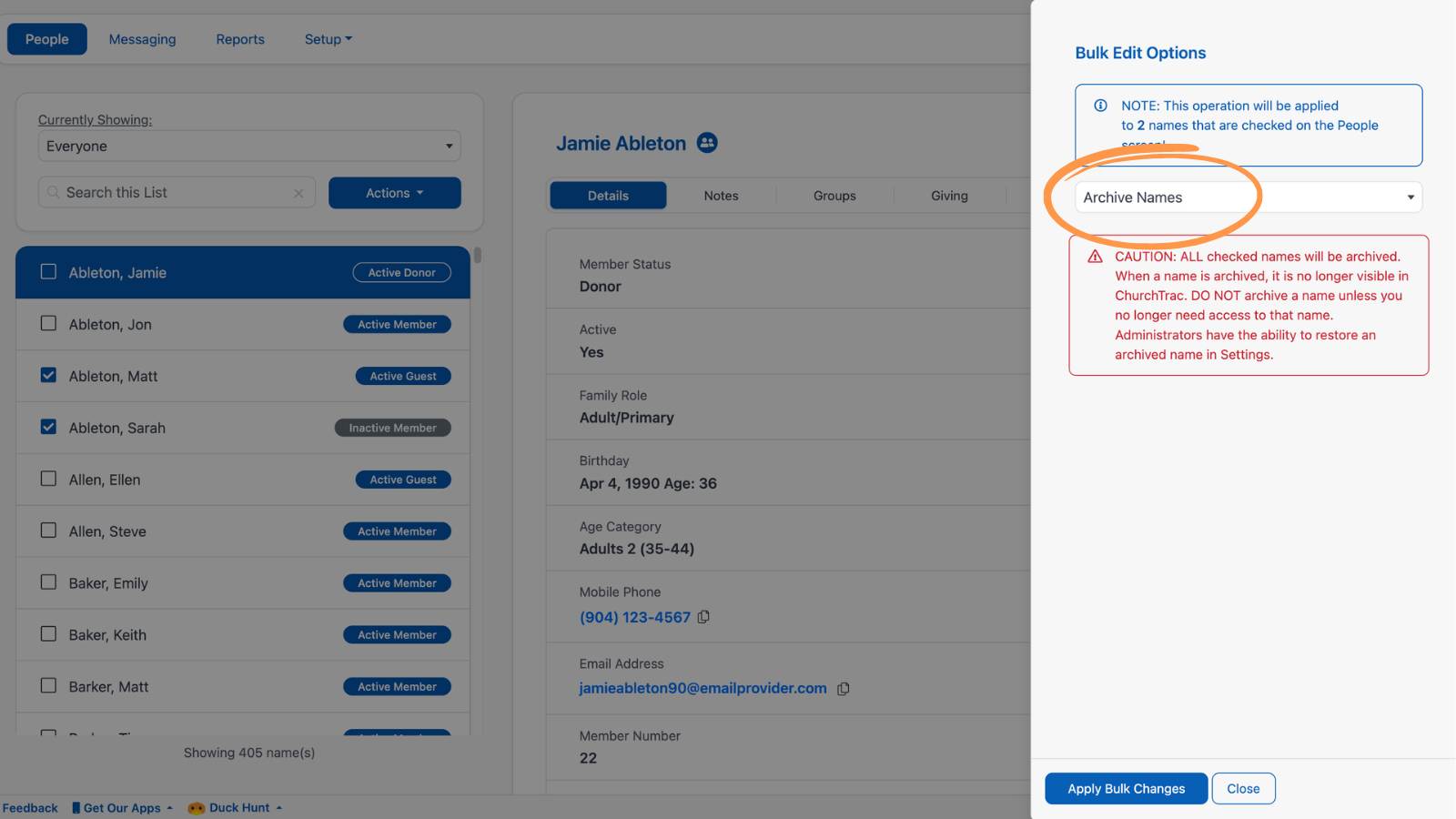Click the family icon beside Jamie Ableton
This screenshot has height=819, width=1456.
(x=707, y=143)
